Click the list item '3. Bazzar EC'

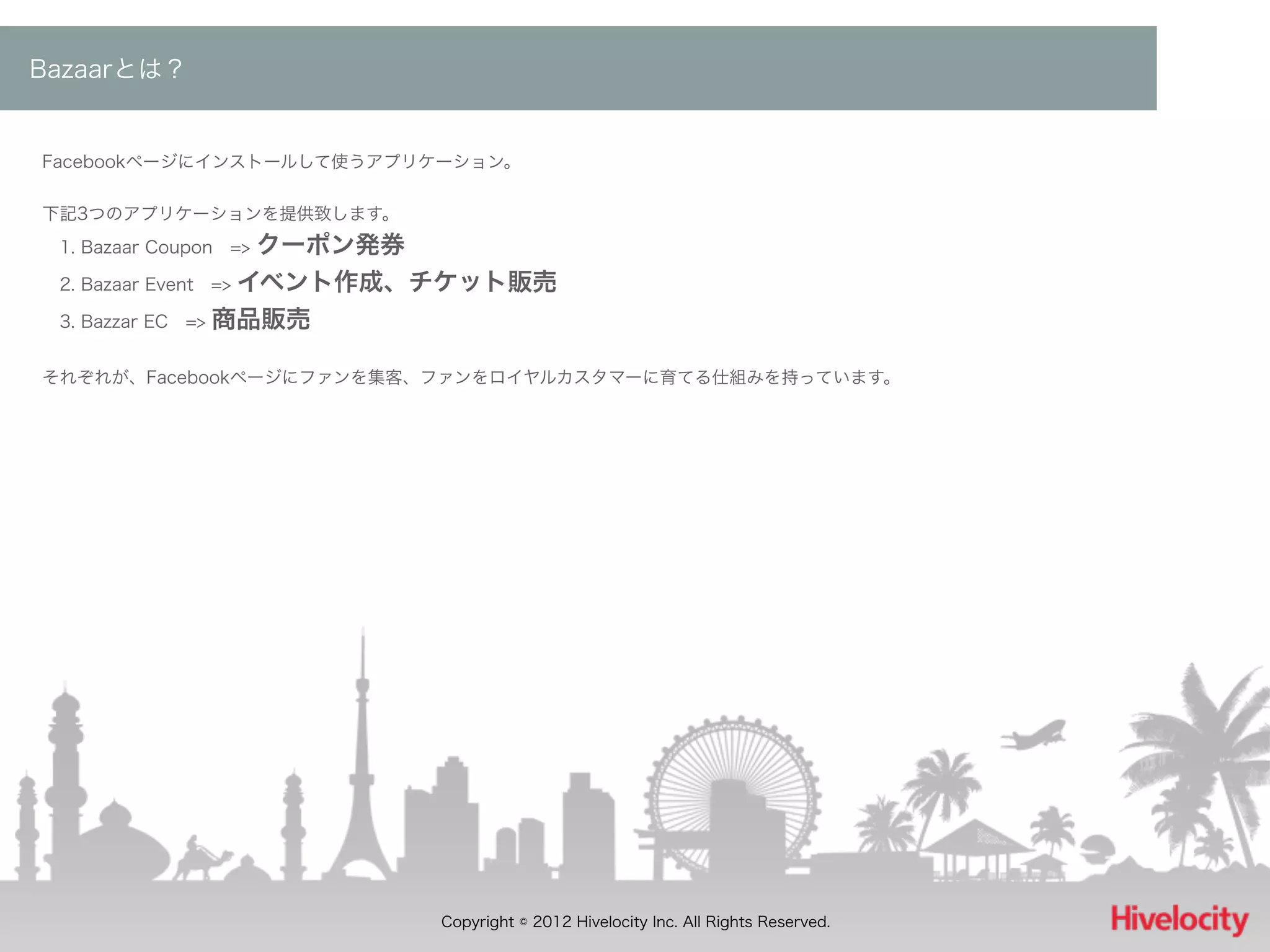tap(113, 322)
